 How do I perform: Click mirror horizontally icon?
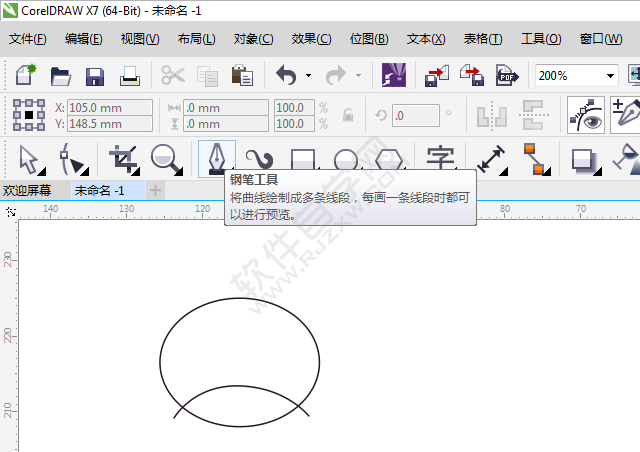pos(492,116)
